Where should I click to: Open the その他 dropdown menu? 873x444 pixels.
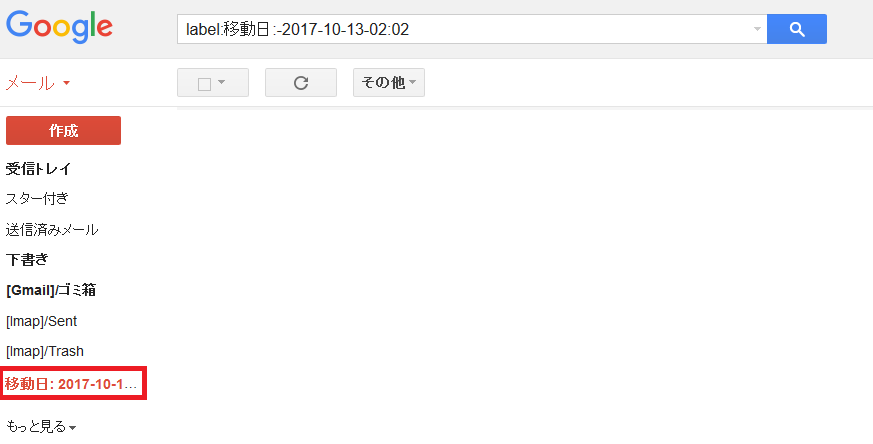389,82
